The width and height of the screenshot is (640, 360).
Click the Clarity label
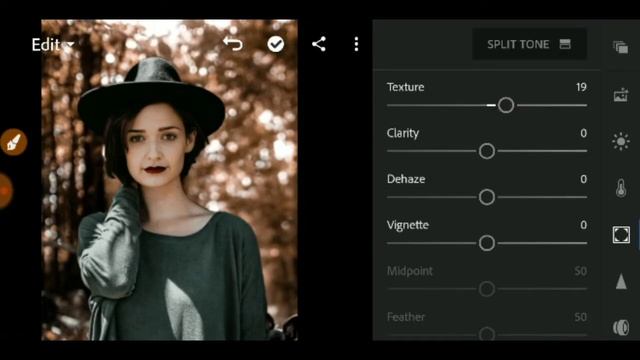coord(403,133)
